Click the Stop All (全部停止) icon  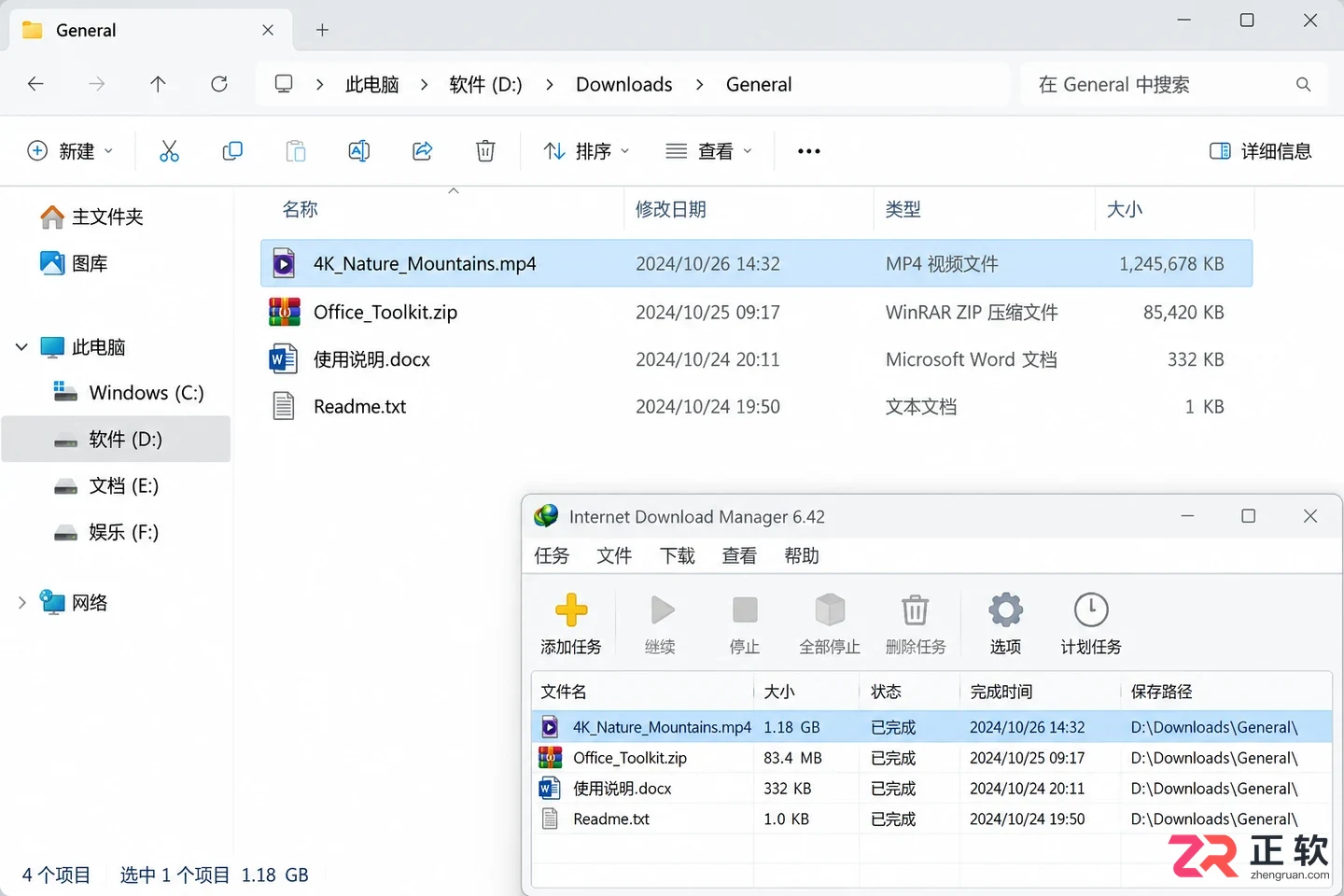pos(830,610)
